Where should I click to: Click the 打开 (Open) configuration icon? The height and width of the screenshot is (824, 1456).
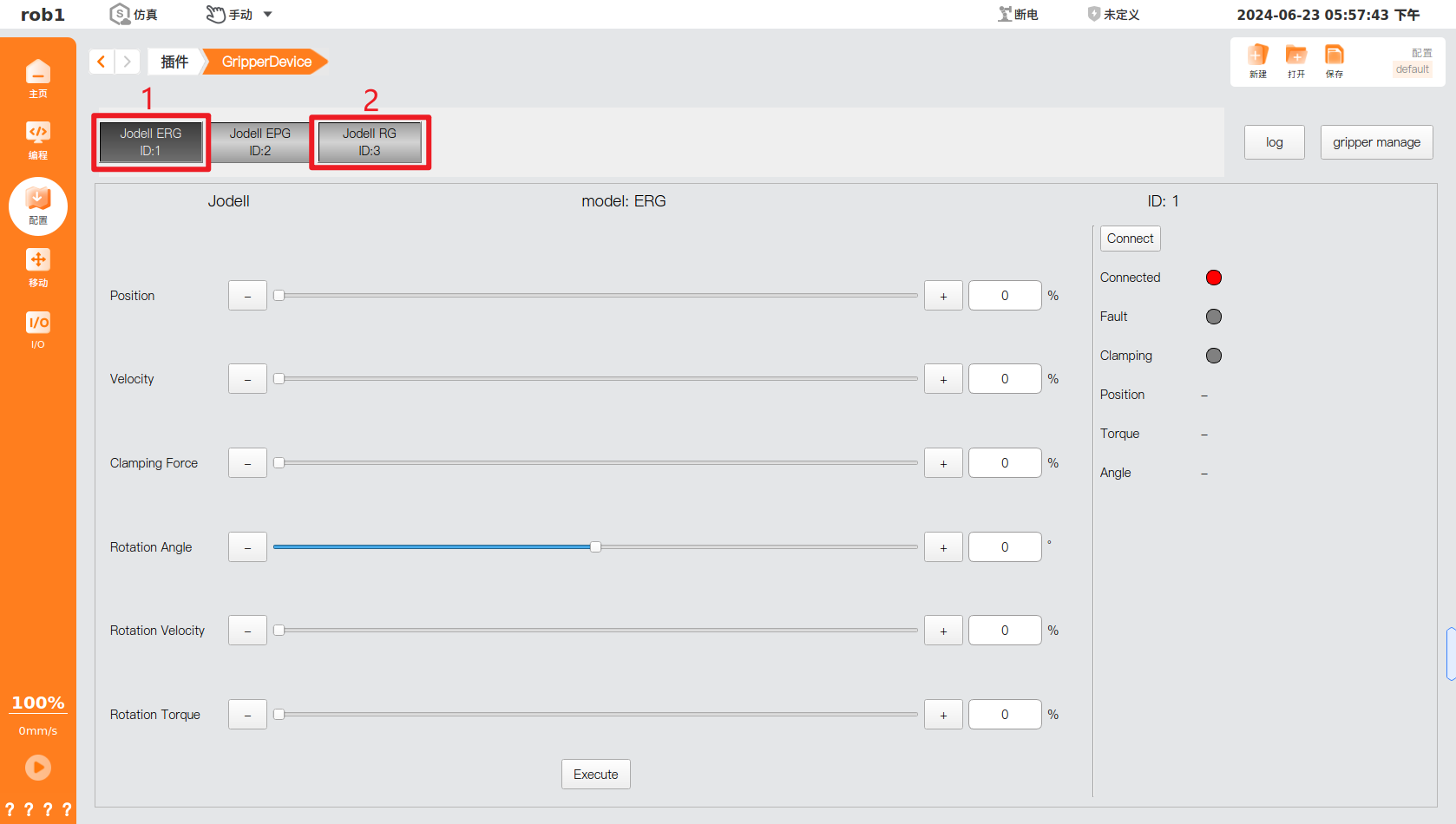1295,61
